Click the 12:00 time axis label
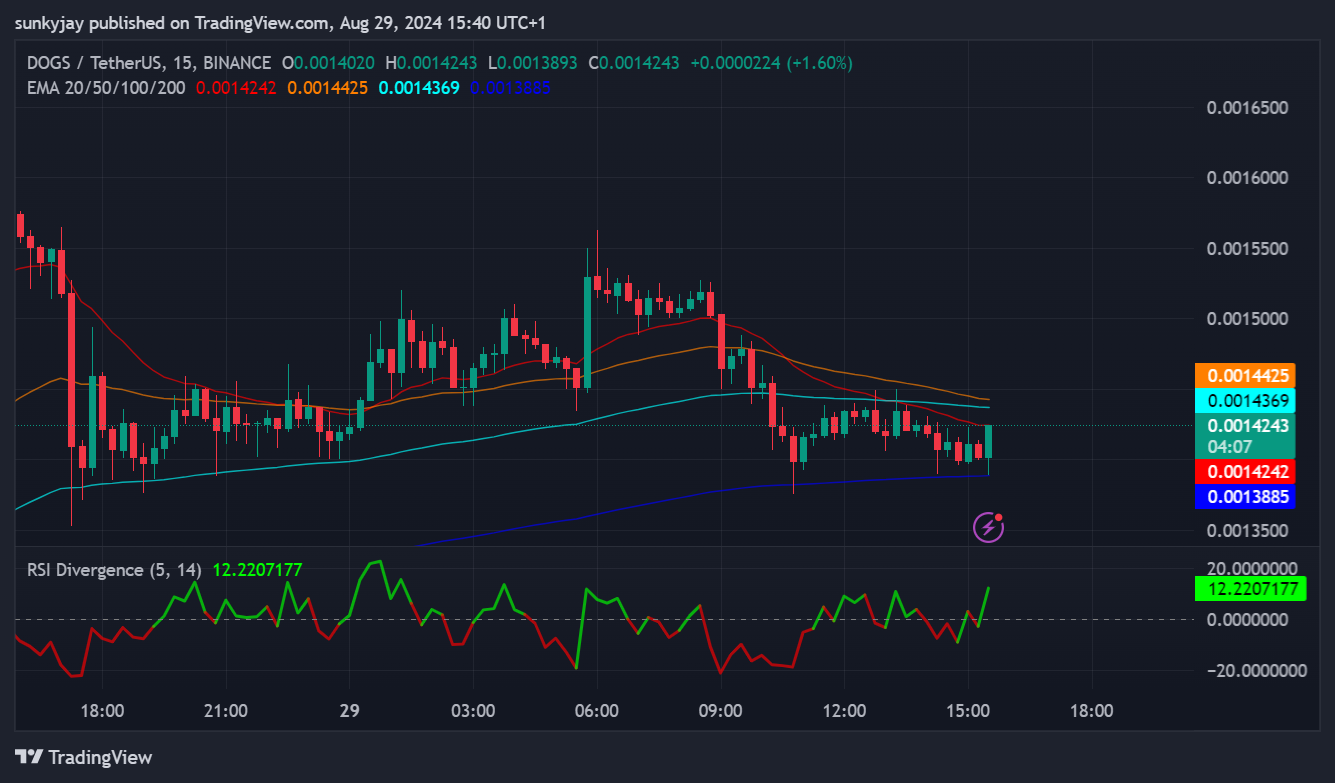This screenshot has height=783, width=1335. coord(844,711)
